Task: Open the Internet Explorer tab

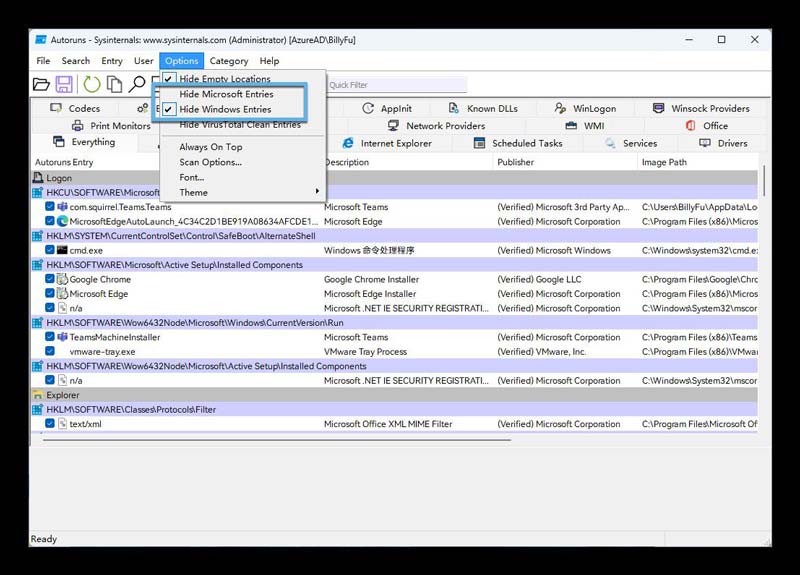Action: pos(387,143)
